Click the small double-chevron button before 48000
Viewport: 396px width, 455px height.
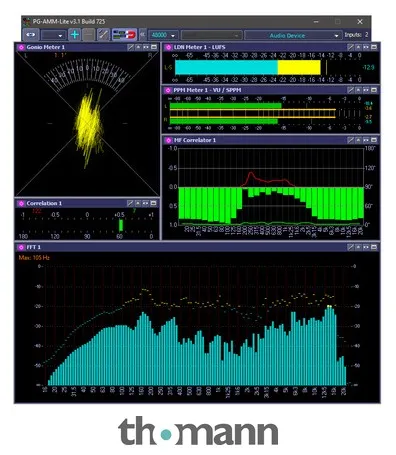click(x=142, y=35)
